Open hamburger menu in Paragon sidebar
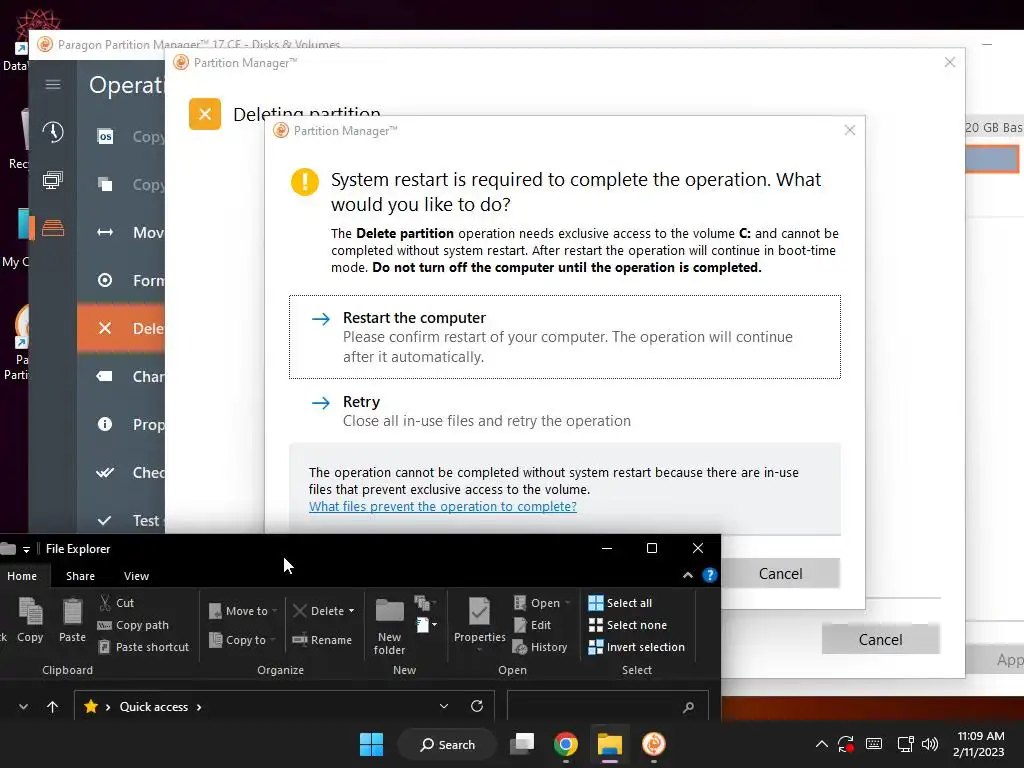 click(53, 84)
